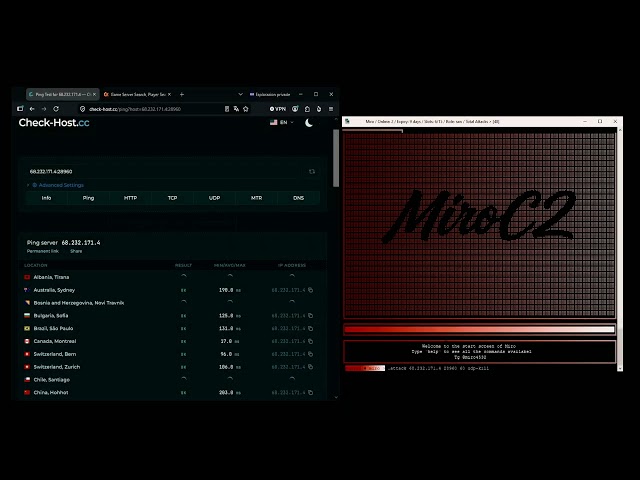Switch to the Ping Test browser tab
This screenshot has width=640, height=480.
(x=62, y=94)
